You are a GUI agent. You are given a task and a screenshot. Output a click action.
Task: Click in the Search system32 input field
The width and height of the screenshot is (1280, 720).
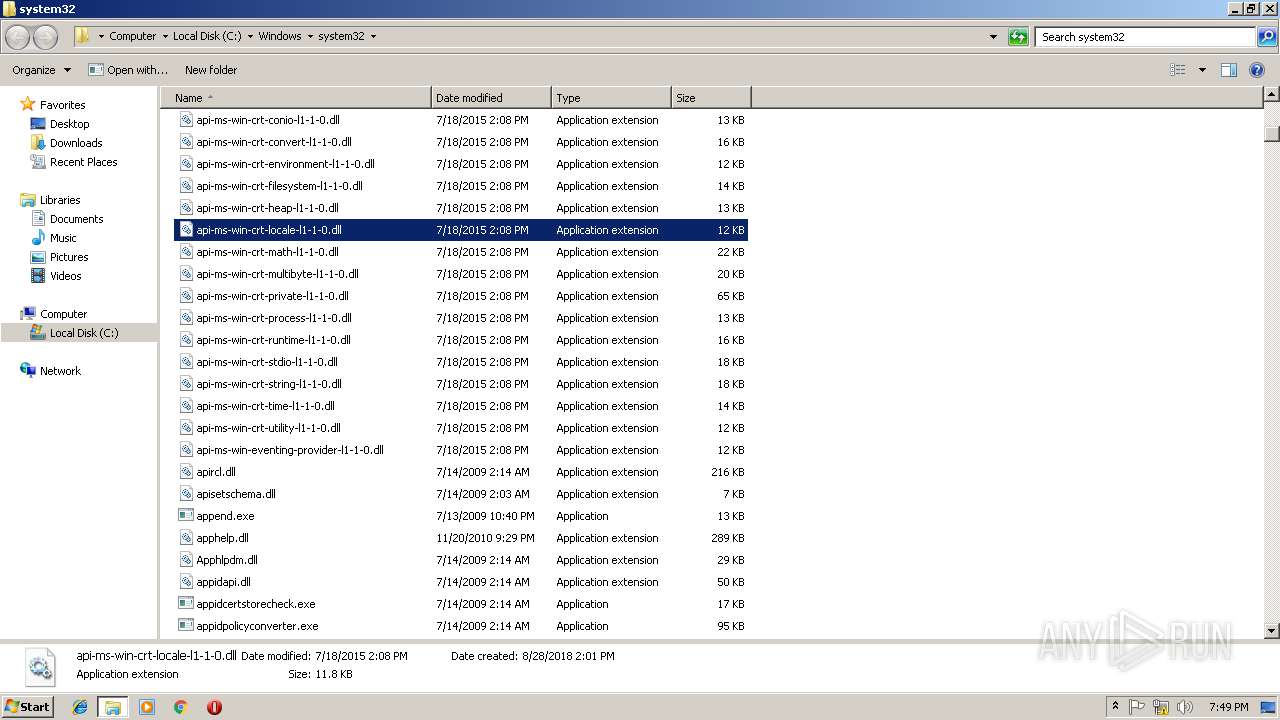click(1145, 37)
